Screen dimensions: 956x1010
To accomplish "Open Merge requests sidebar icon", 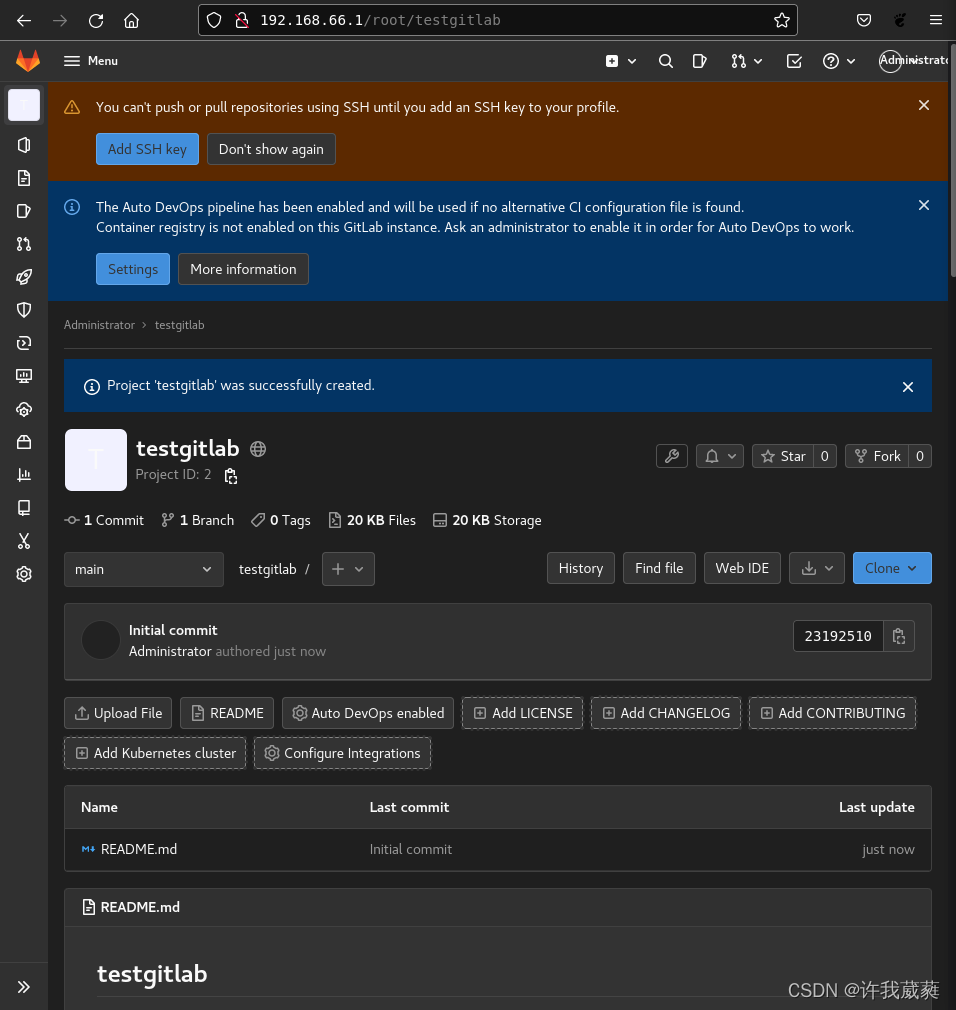I will (24, 243).
